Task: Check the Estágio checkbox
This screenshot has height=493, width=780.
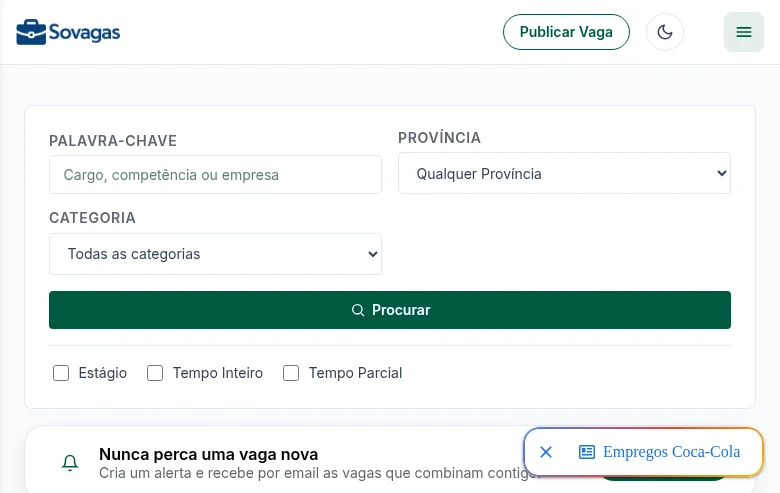Action: (x=61, y=373)
